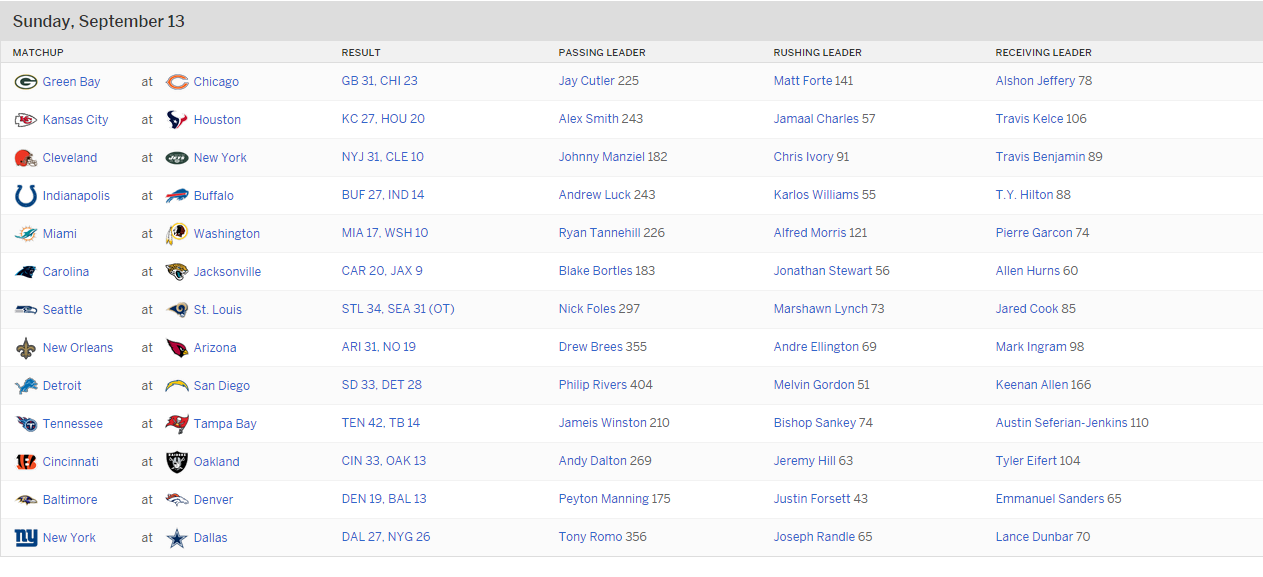View the DAL 27, NYG 26 game result
This screenshot has height=577, width=1263.
385,537
